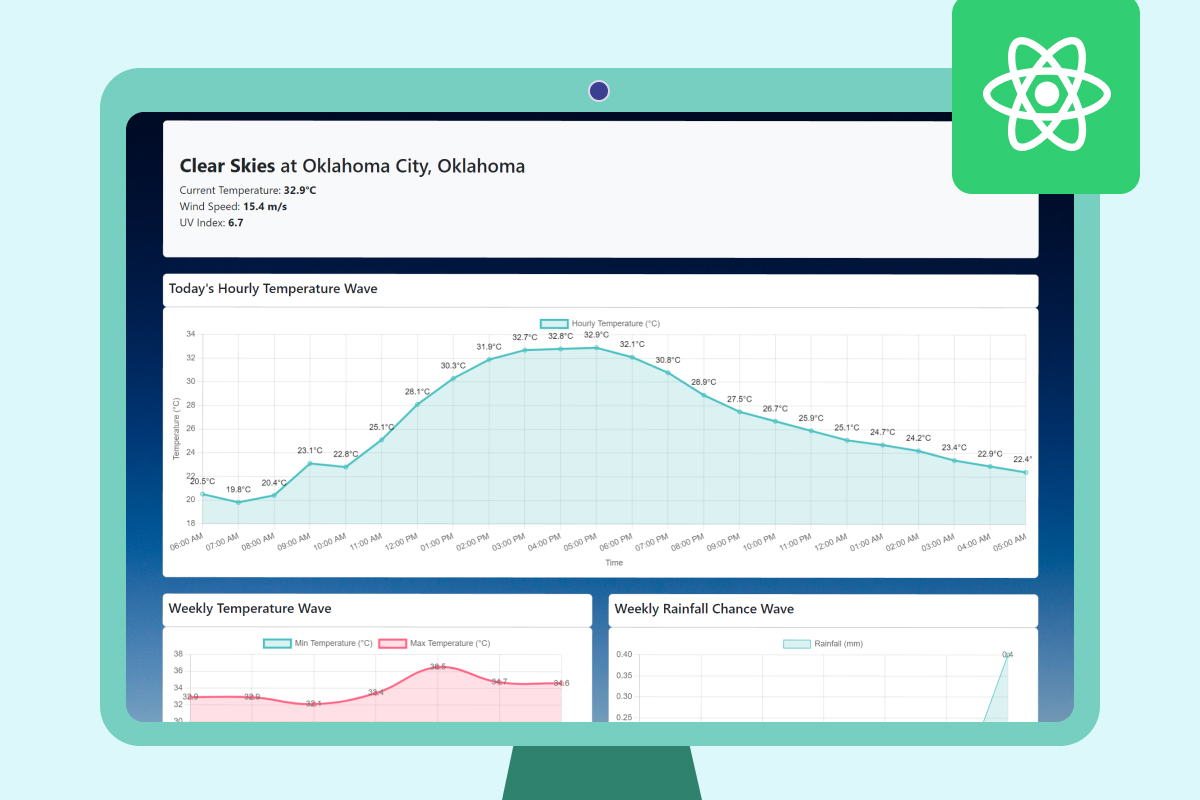
Task: Click the monitor's webcam dot
Action: point(599,91)
